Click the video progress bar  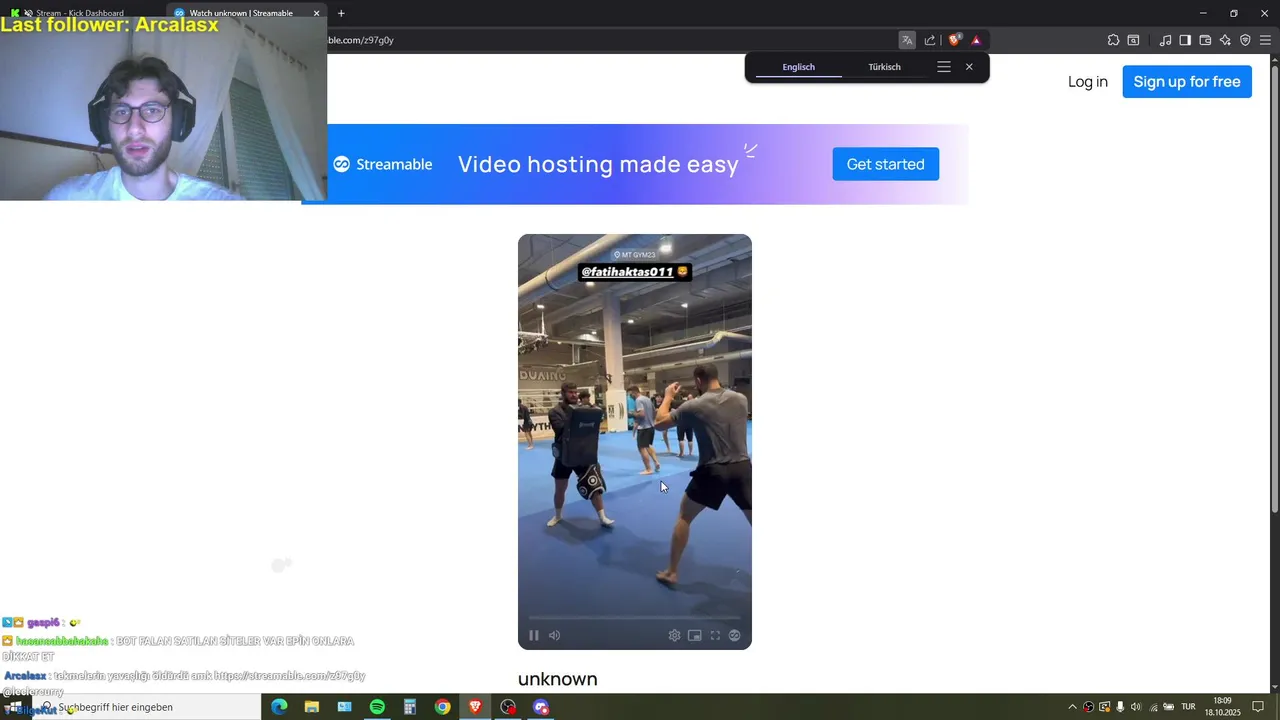pos(635,617)
